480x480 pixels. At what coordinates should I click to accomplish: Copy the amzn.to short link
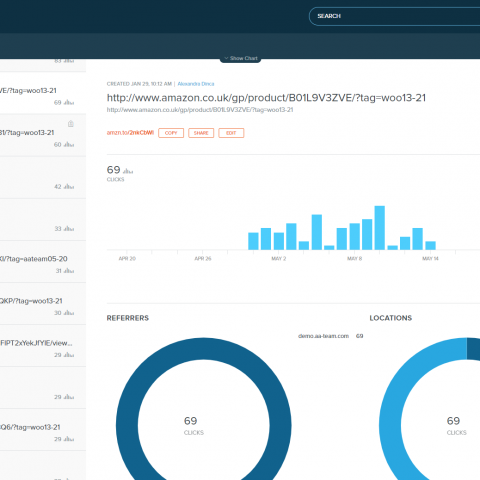(x=171, y=133)
